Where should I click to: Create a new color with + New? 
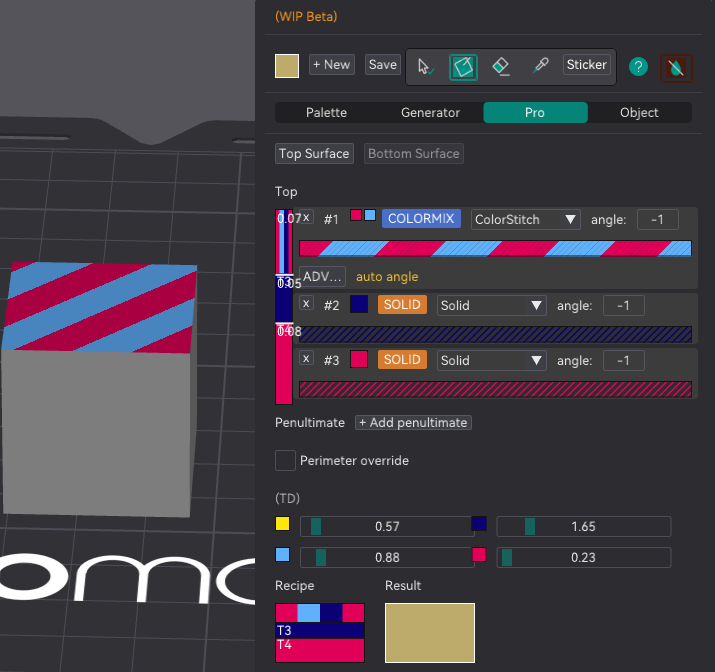pos(332,65)
